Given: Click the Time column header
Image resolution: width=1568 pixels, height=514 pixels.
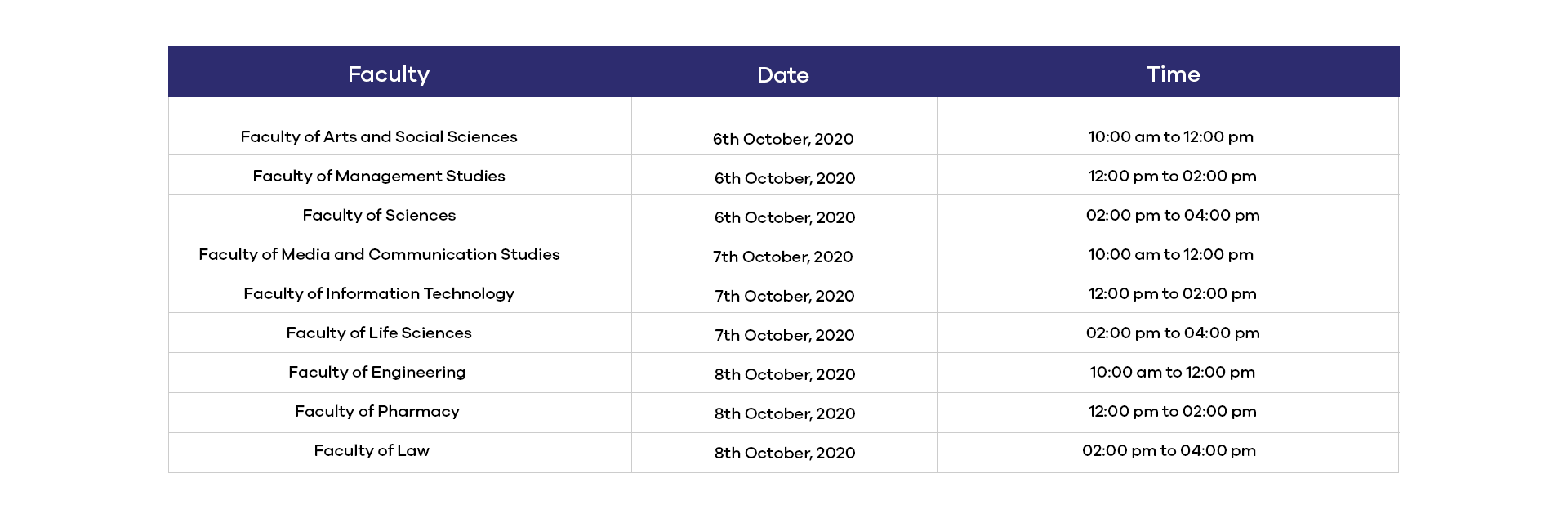Looking at the screenshot, I should point(1173,74).
